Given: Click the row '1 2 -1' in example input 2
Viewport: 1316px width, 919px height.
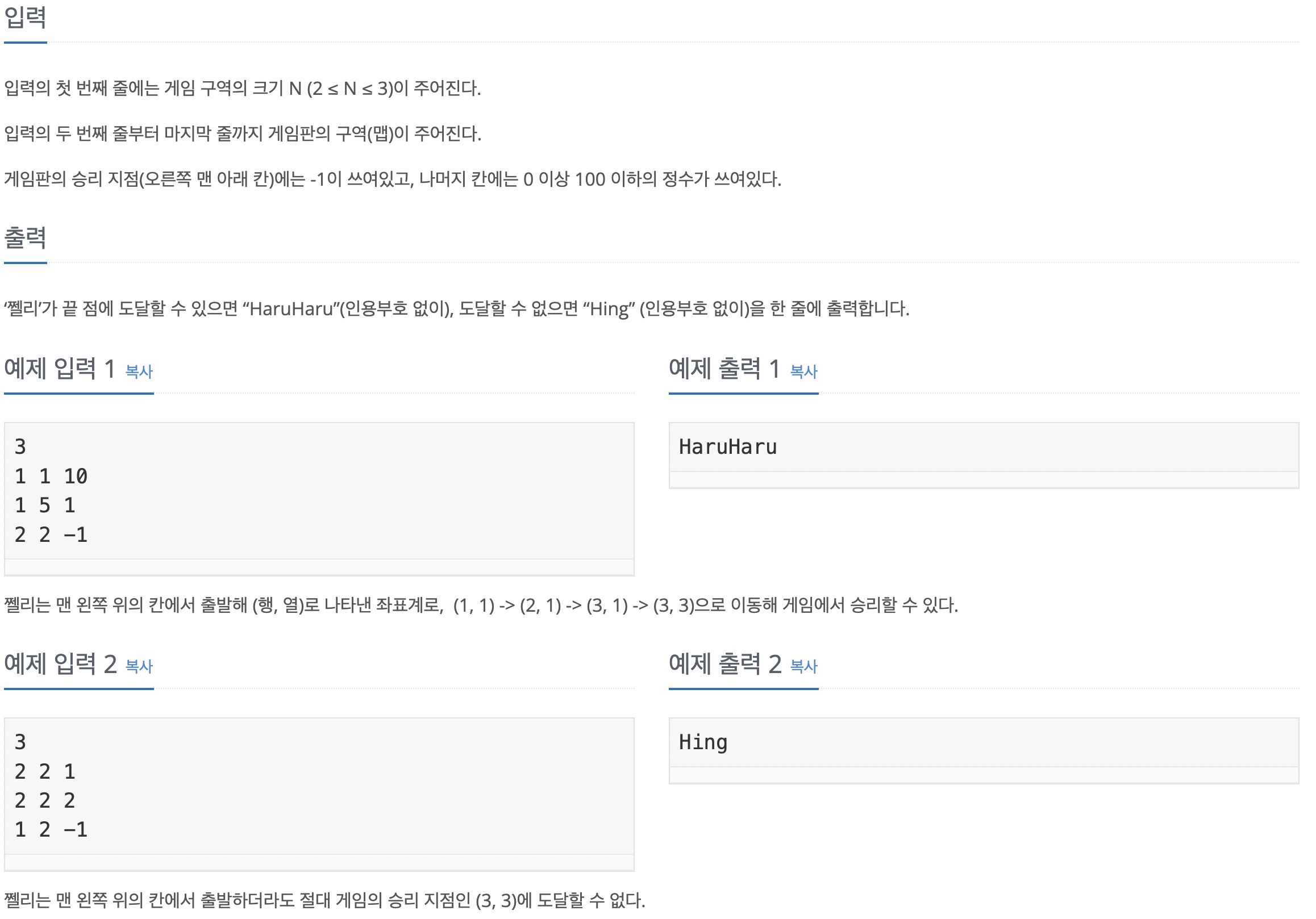Looking at the screenshot, I should pos(51,830).
